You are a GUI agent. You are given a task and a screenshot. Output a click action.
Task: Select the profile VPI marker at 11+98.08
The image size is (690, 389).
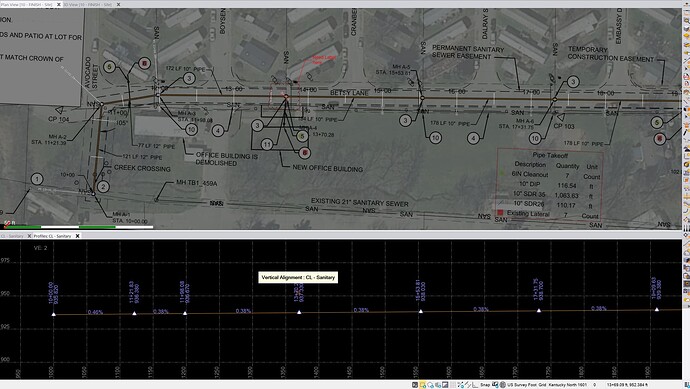click(x=185, y=313)
